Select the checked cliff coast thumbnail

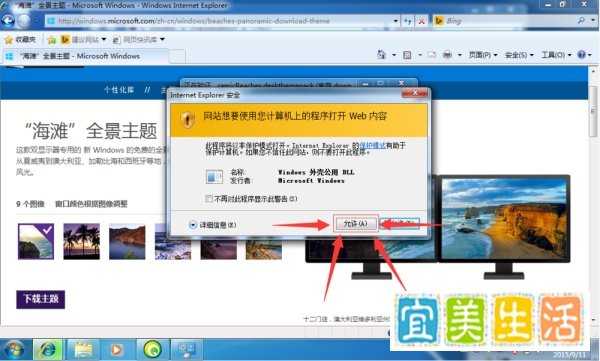point(36,242)
